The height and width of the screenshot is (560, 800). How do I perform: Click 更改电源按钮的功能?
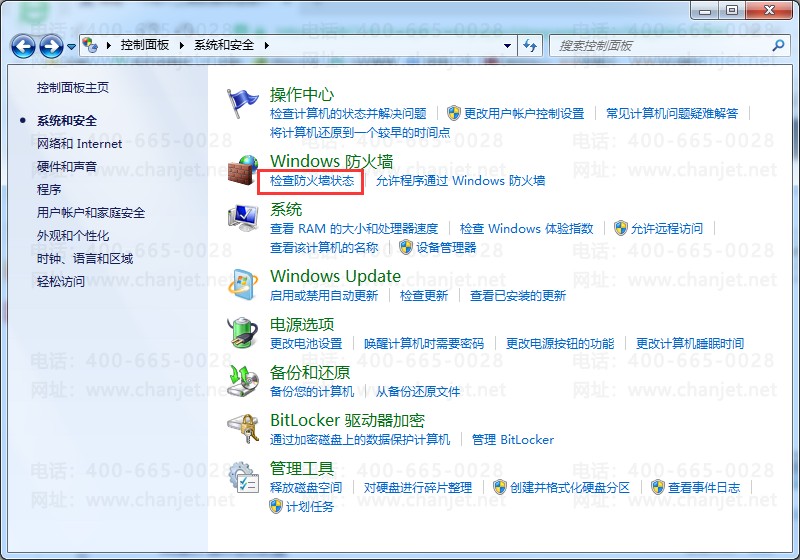[x=560, y=344]
